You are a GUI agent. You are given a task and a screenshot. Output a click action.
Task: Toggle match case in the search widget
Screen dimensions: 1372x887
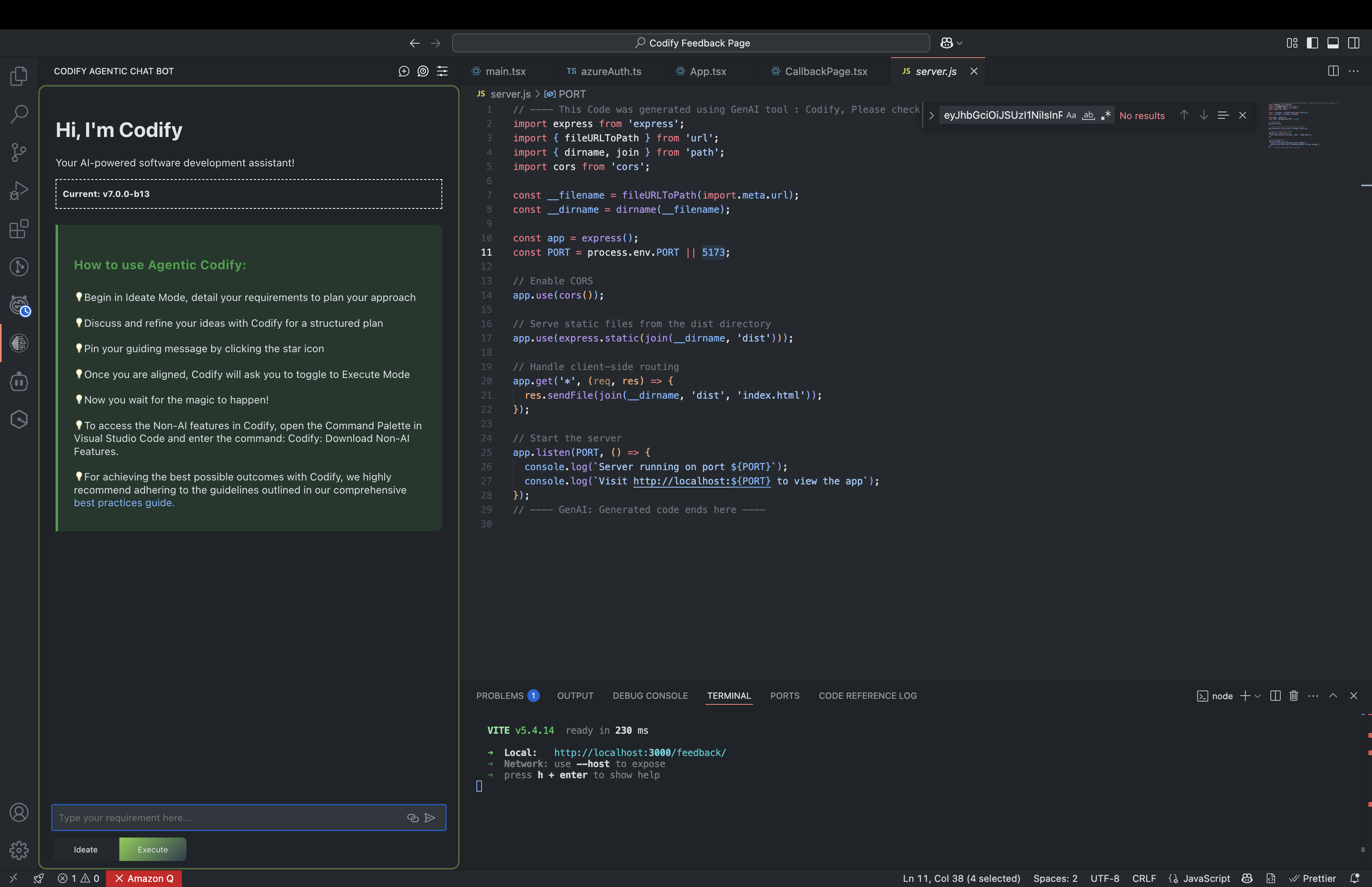pyautogui.click(x=1071, y=115)
